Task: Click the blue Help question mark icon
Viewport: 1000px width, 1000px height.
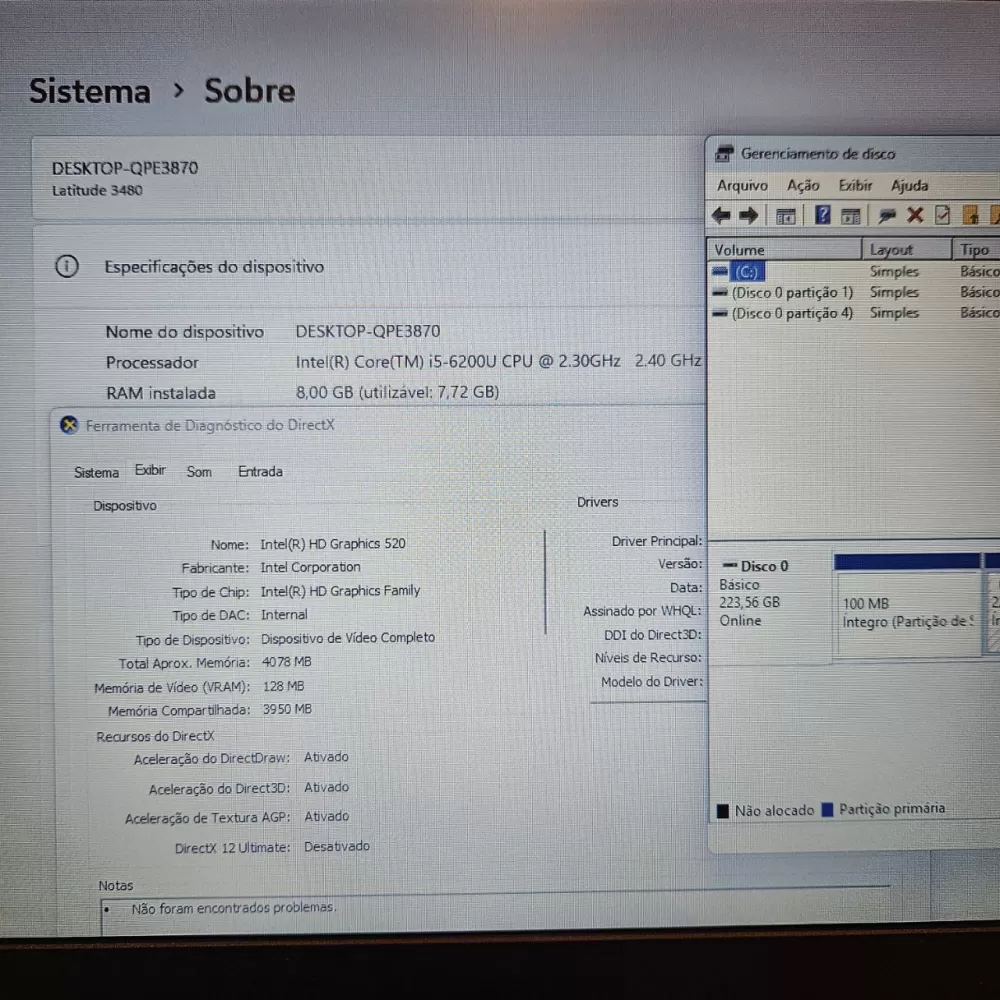Action: click(822, 215)
